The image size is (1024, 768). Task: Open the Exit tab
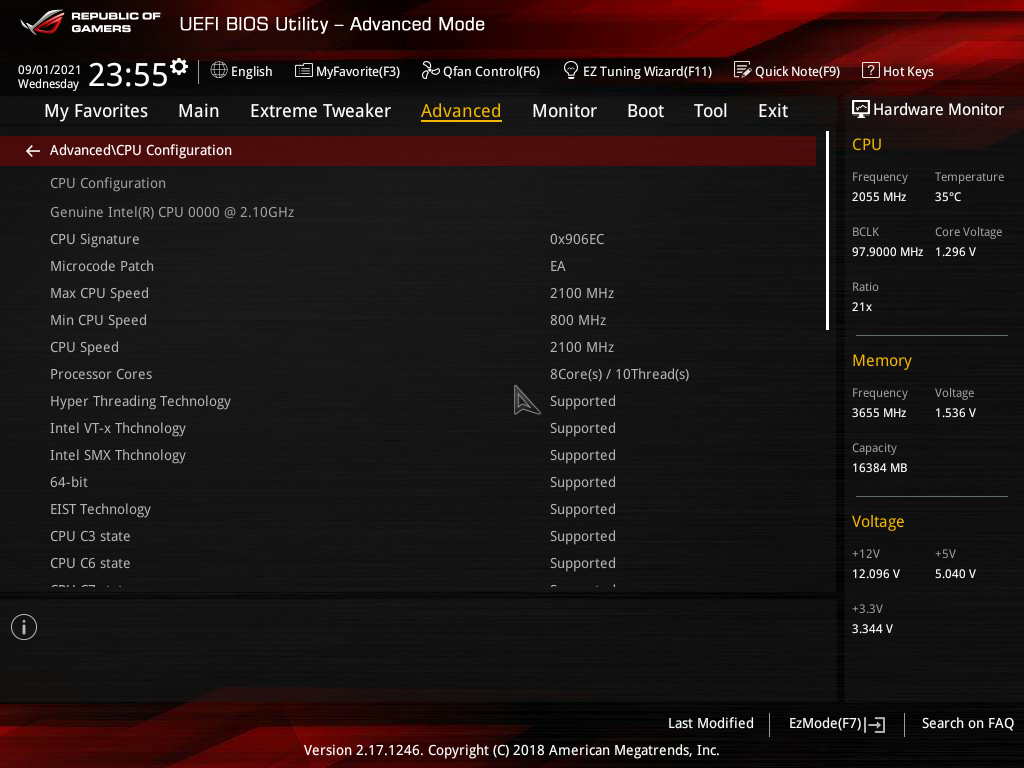773,111
